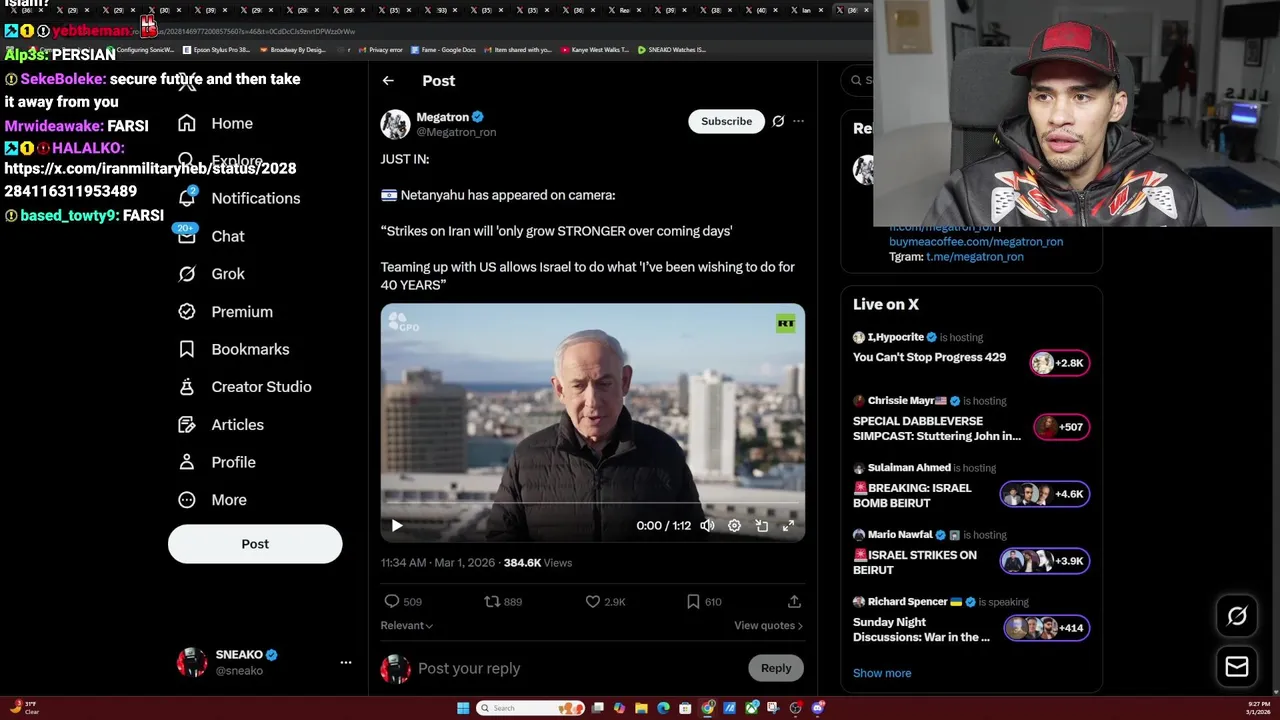Click the Profile person icon
Viewport: 1280px width, 720px height.
click(x=187, y=462)
